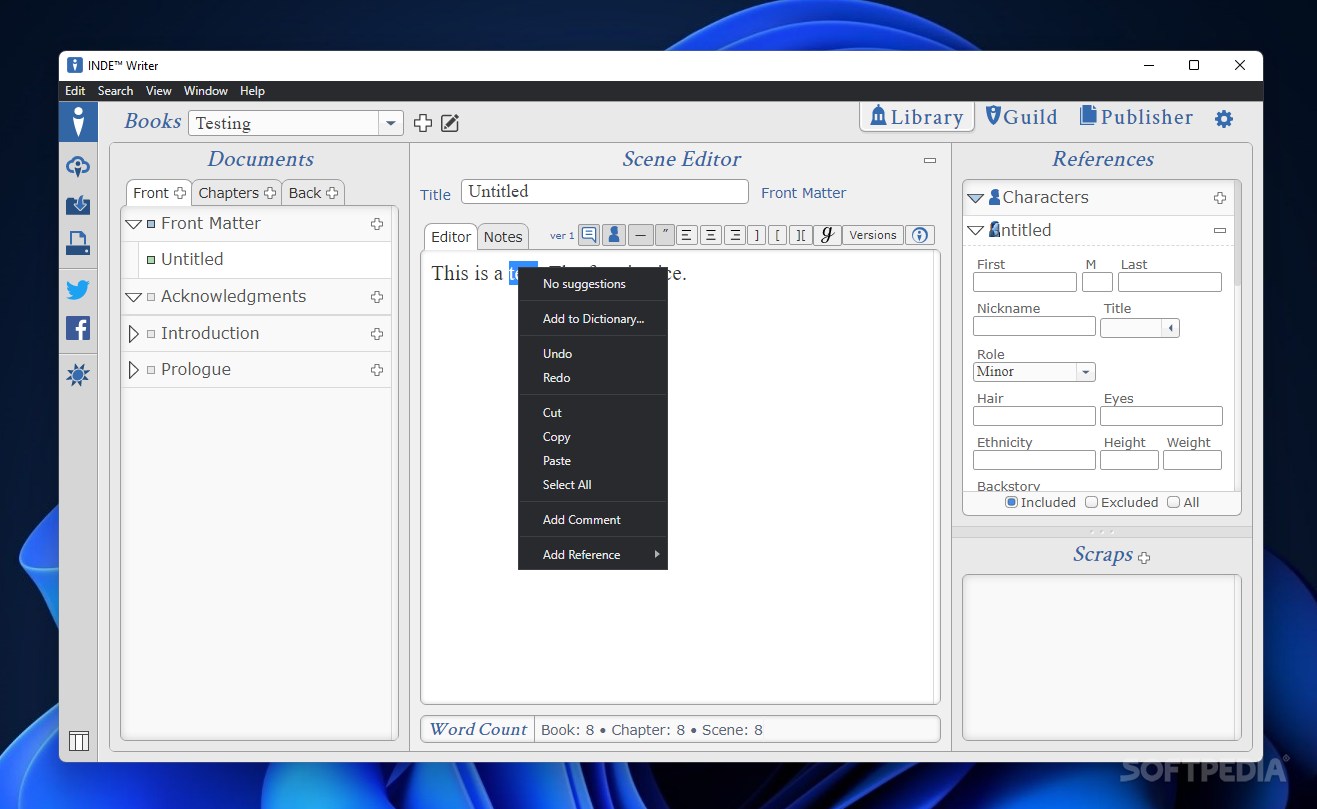The width and height of the screenshot is (1317, 809).
Task: Click the export document sidebar icon
Action: 78,243
